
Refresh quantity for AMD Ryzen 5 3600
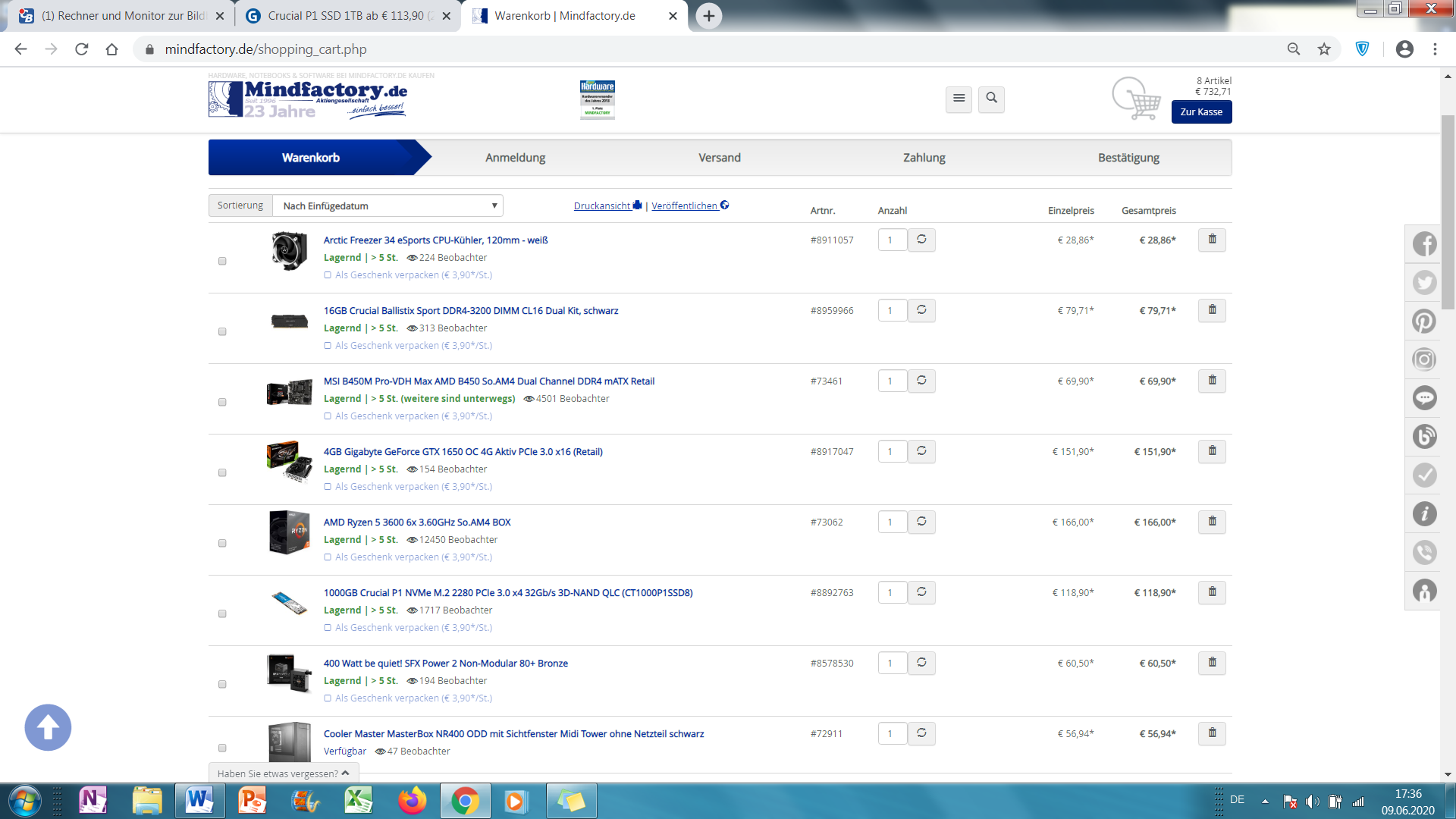click(x=921, y=522)
